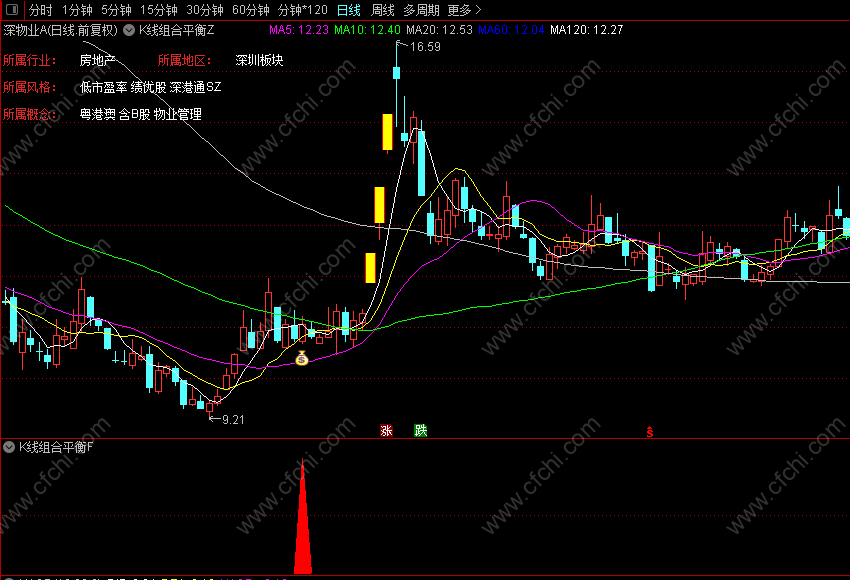This screenshot has width=850, height=580.
Task: Select the 1分钟 period tab
Action: tap(77, 10)
